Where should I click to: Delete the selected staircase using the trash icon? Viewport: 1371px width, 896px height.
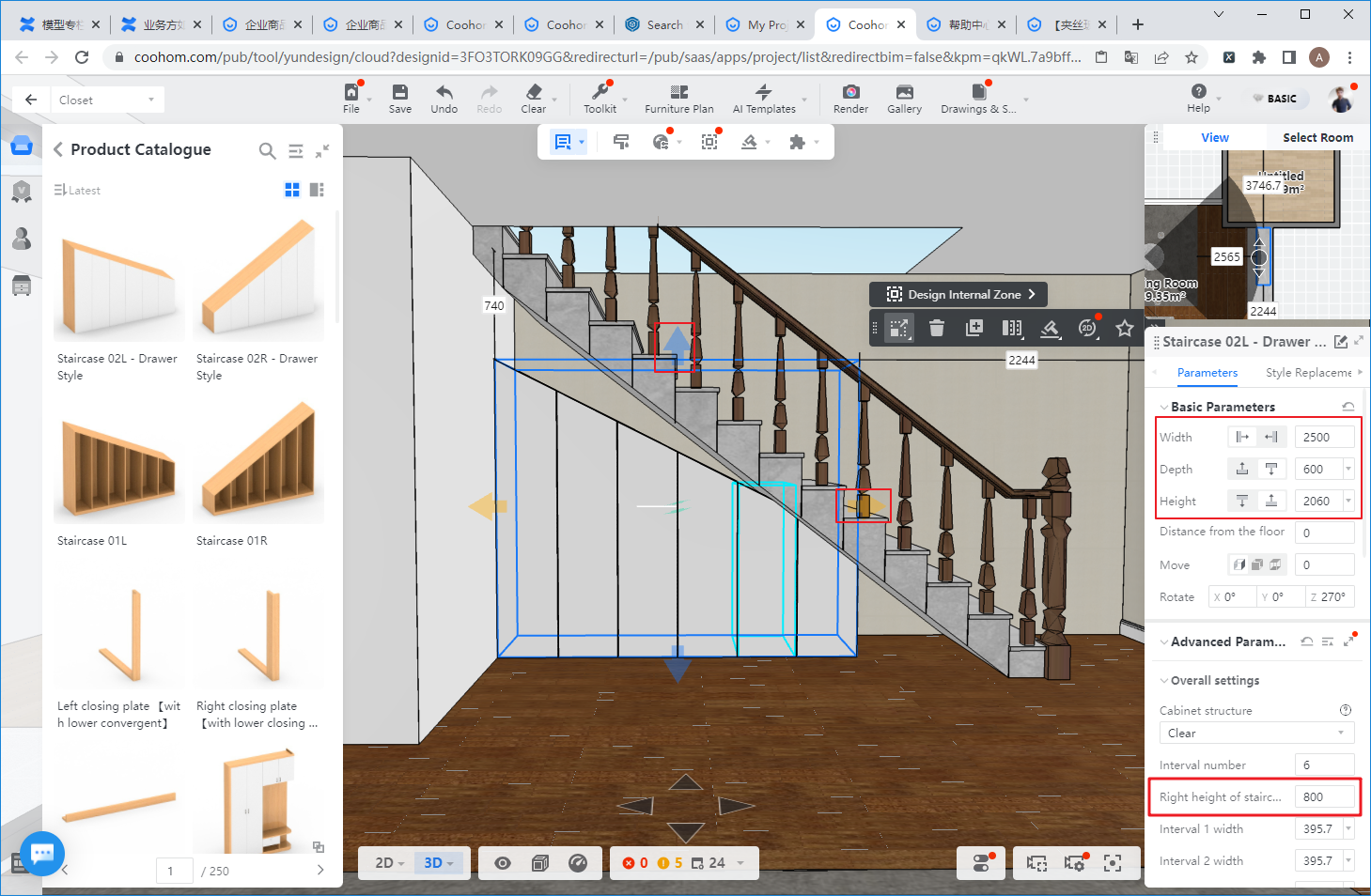pos(936,328)
